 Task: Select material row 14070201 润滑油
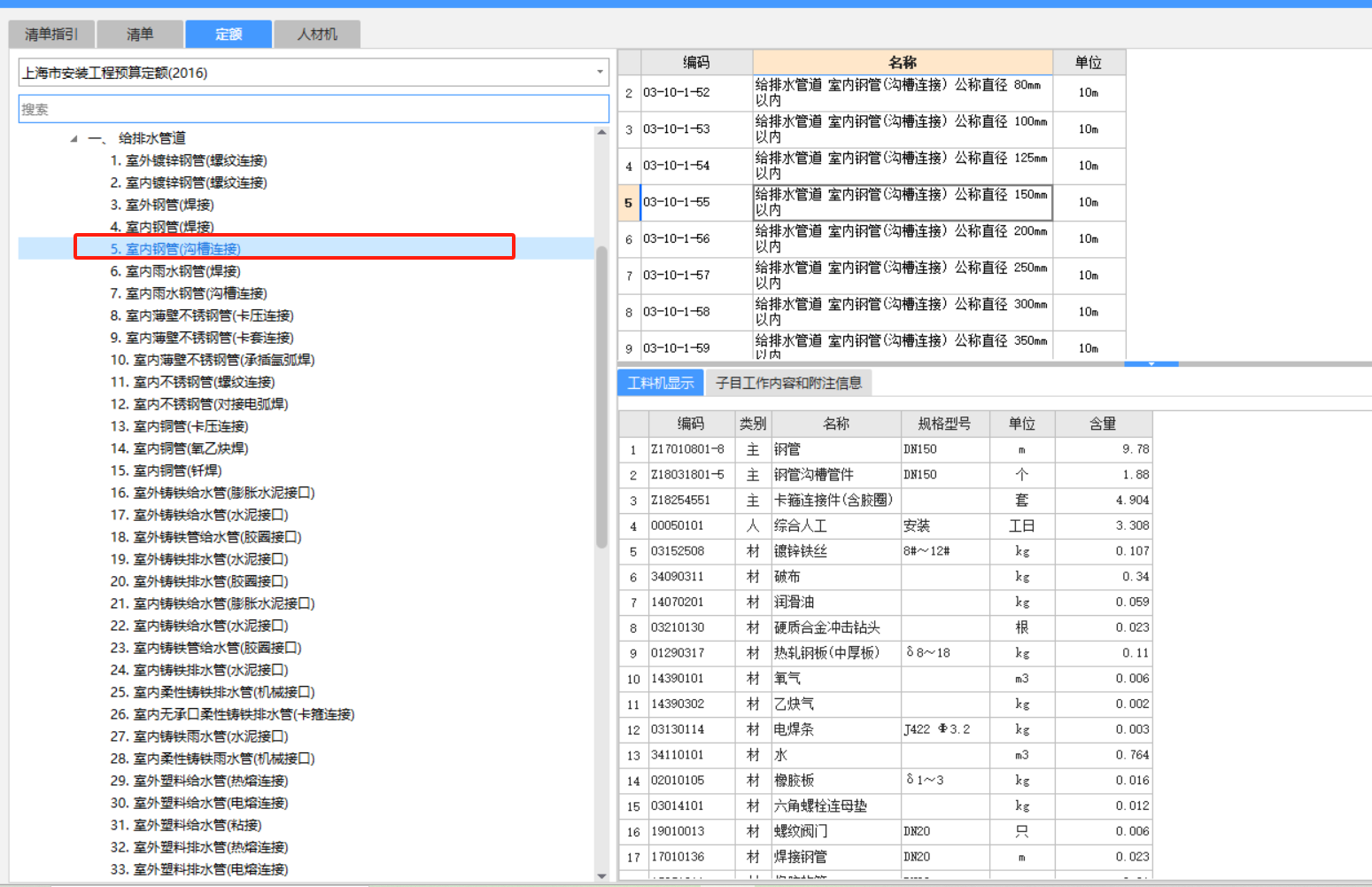(885, 603)
